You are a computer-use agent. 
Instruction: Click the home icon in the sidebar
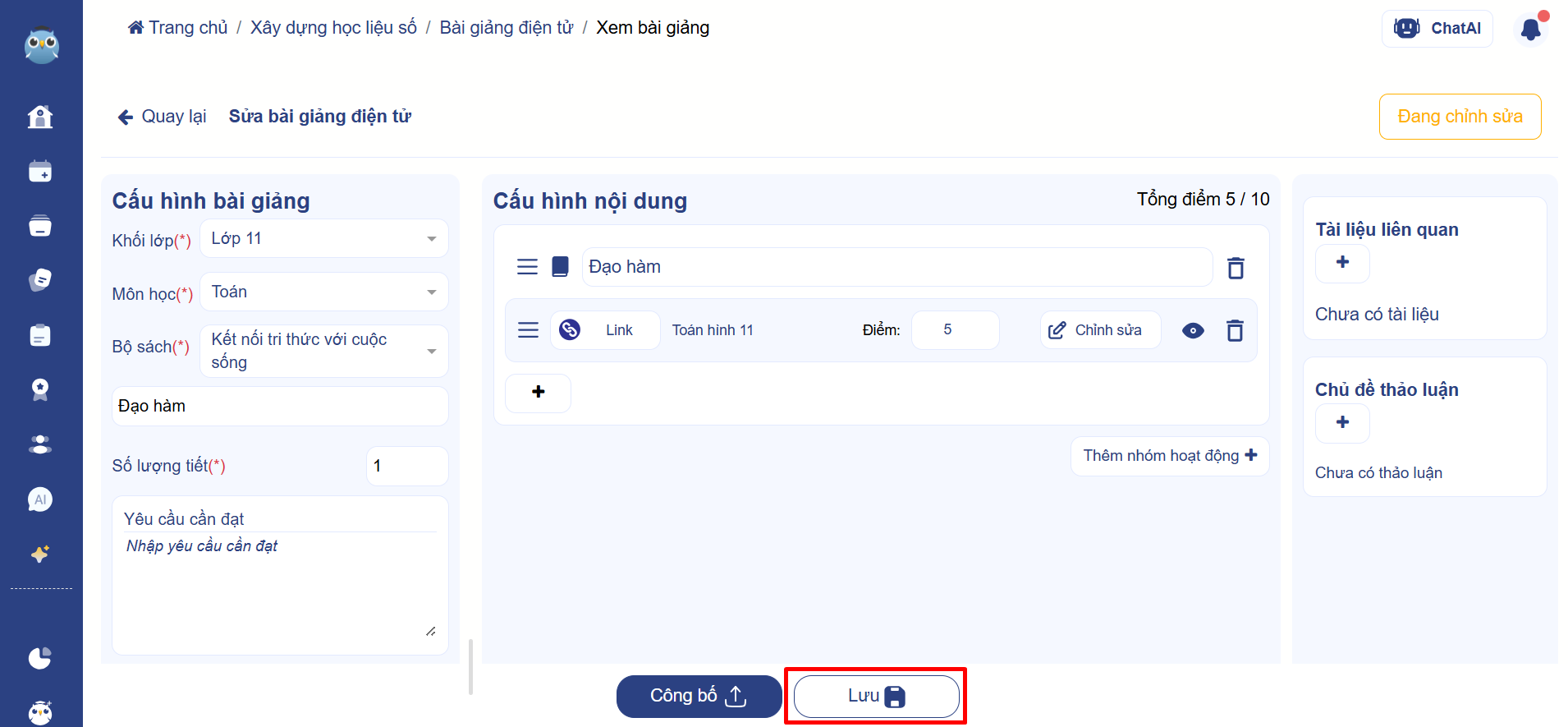[x=40, y=117]
